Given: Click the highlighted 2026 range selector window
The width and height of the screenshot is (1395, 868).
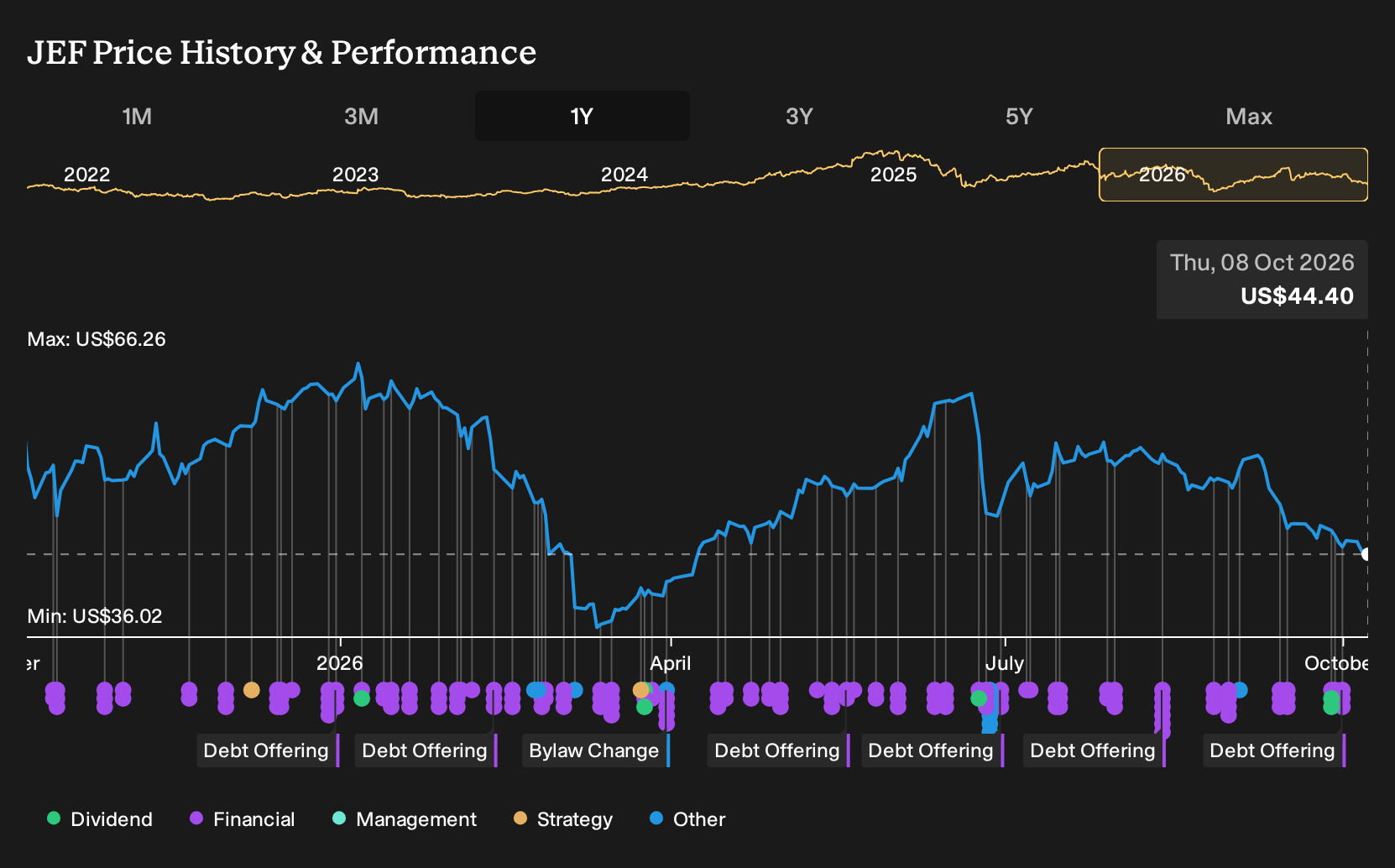Looking at the screenshot, I should click(1233, 175).
